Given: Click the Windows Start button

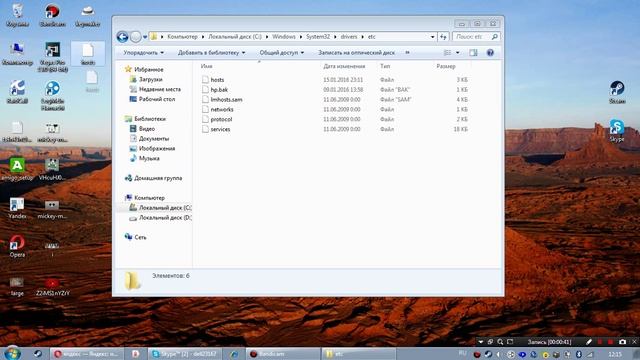Looking at the screenshot, I should (12, 353).
